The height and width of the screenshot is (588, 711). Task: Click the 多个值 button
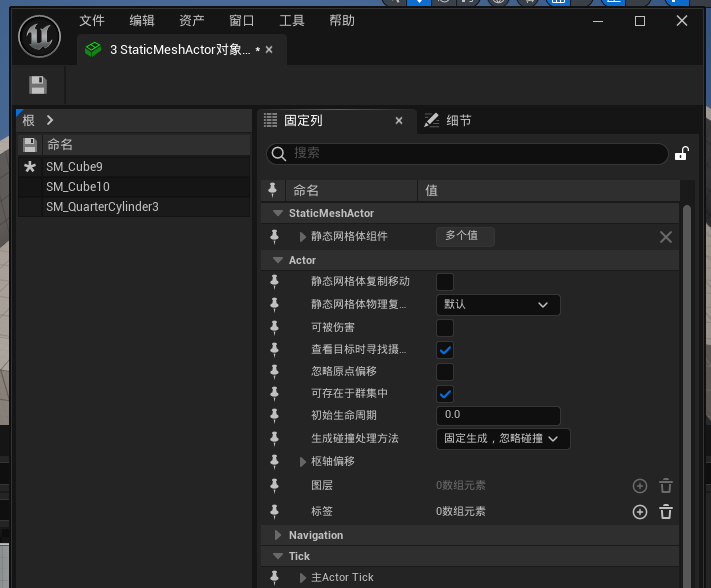click(465, 237)
